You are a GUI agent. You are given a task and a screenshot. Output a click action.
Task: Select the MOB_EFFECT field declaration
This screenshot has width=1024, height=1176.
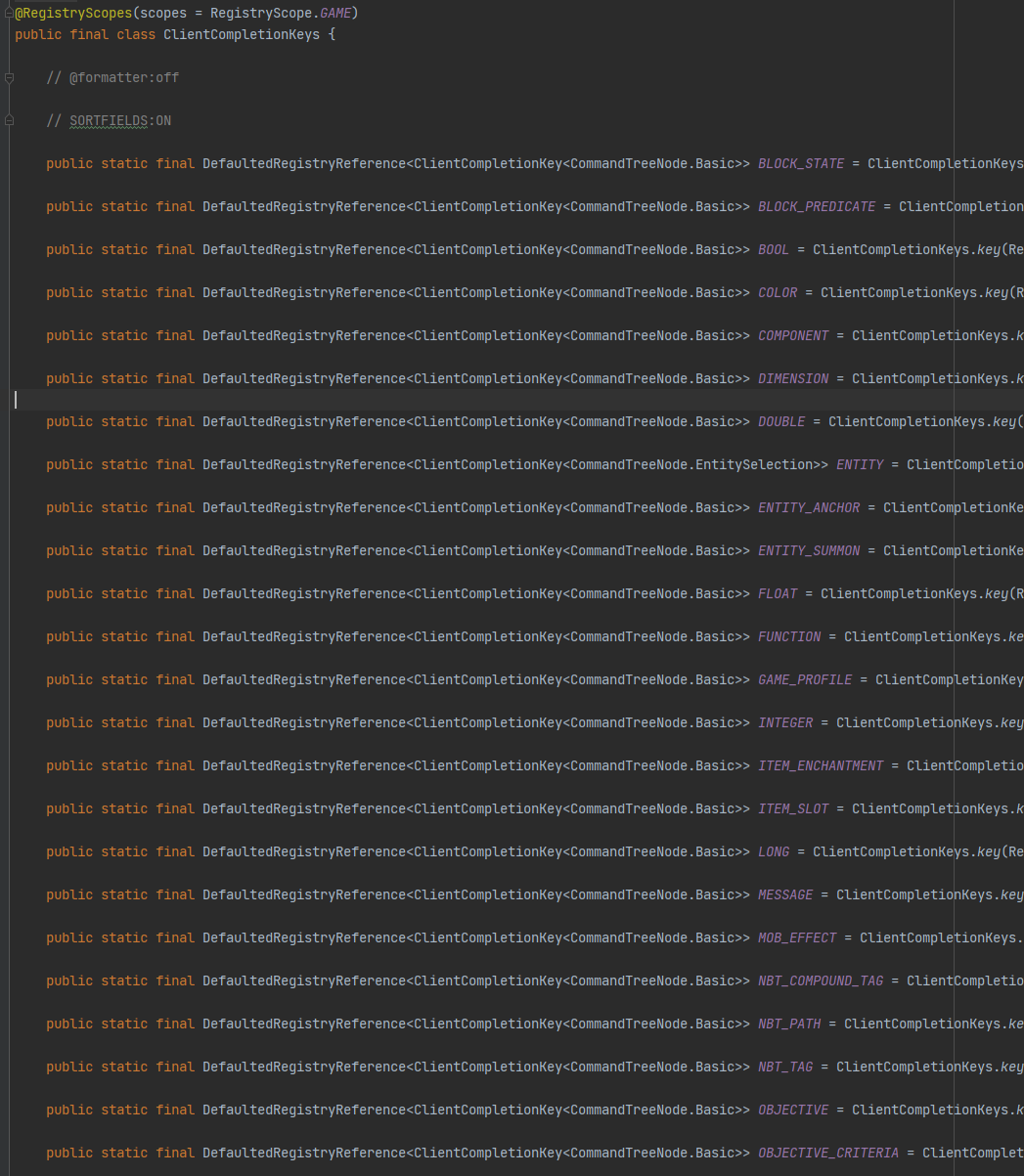pyautogui.click(x=796, y=937)
